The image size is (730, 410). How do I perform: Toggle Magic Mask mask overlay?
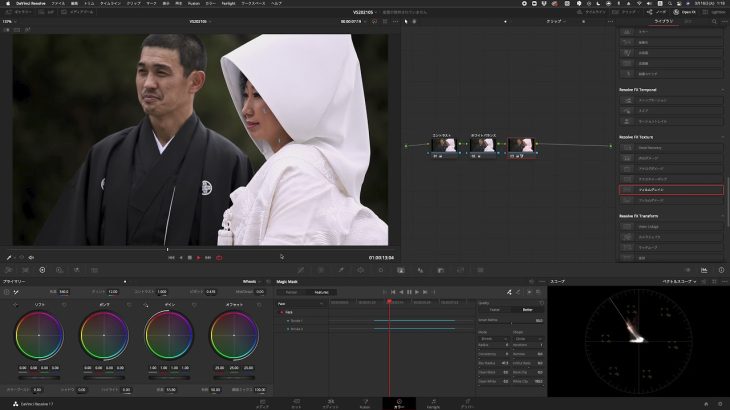click(529, 292)
